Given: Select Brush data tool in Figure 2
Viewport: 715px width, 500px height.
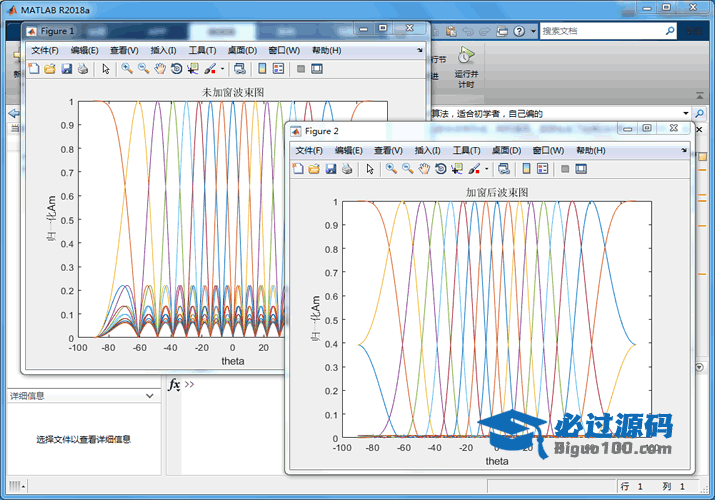Looking at the screenshot, I should 474,169.
